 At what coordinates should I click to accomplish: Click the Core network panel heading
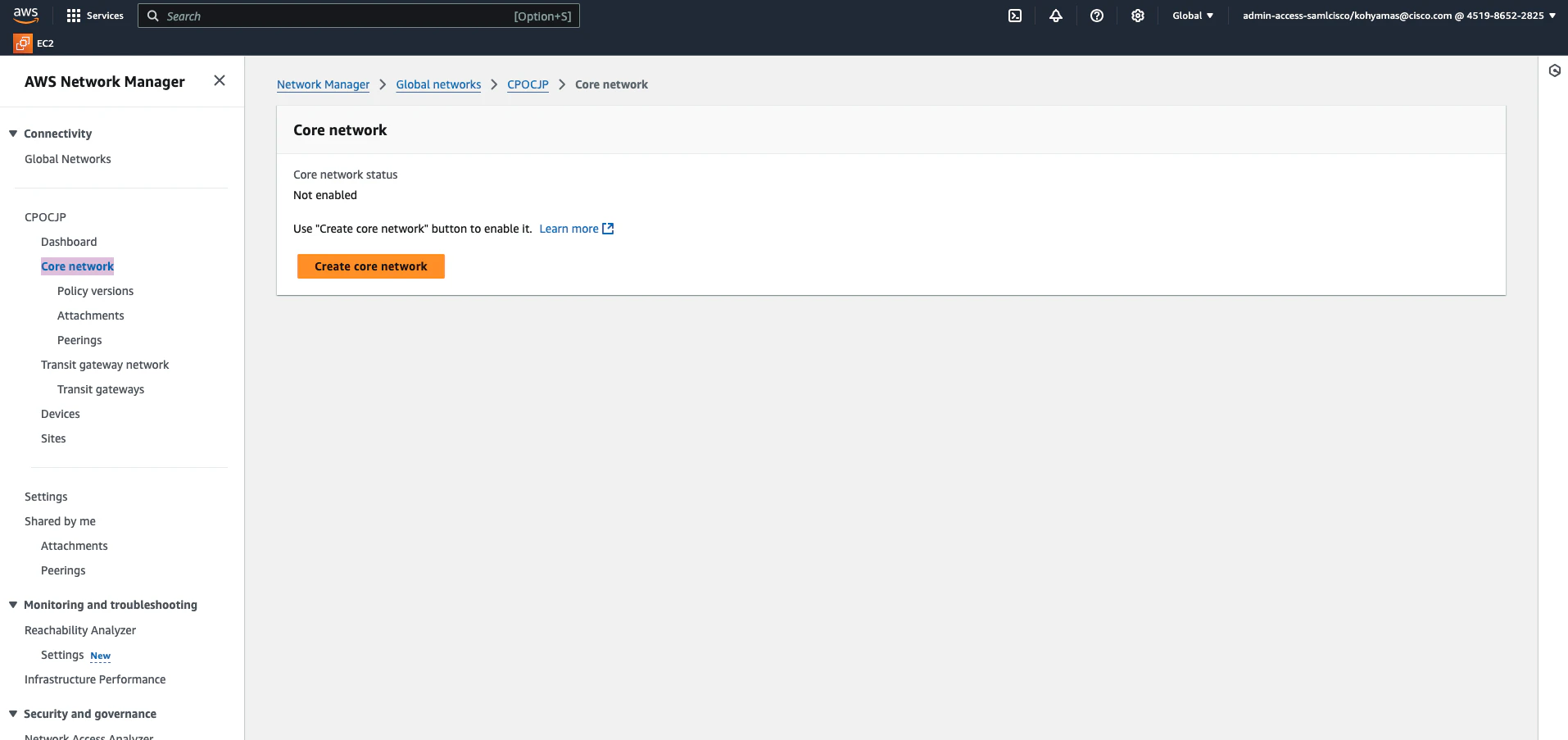(x=340, y=130)
